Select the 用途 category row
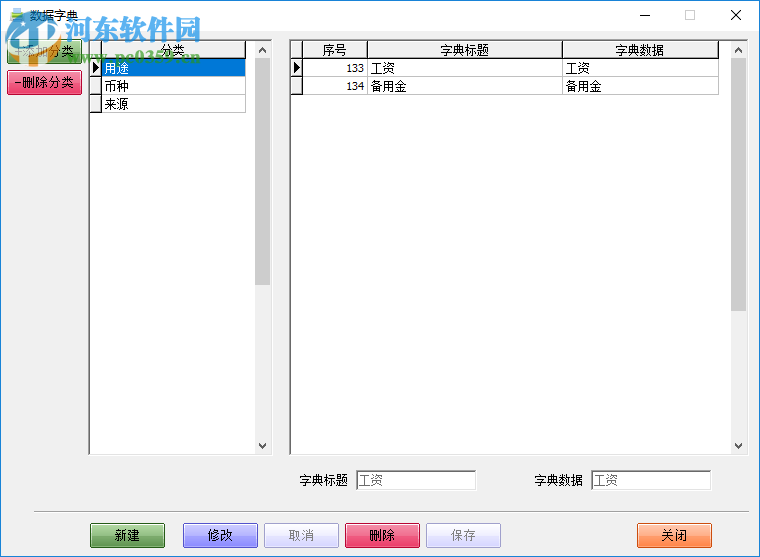Image resolution: width=760 pixels, height=557 pixels. (174, 68)
